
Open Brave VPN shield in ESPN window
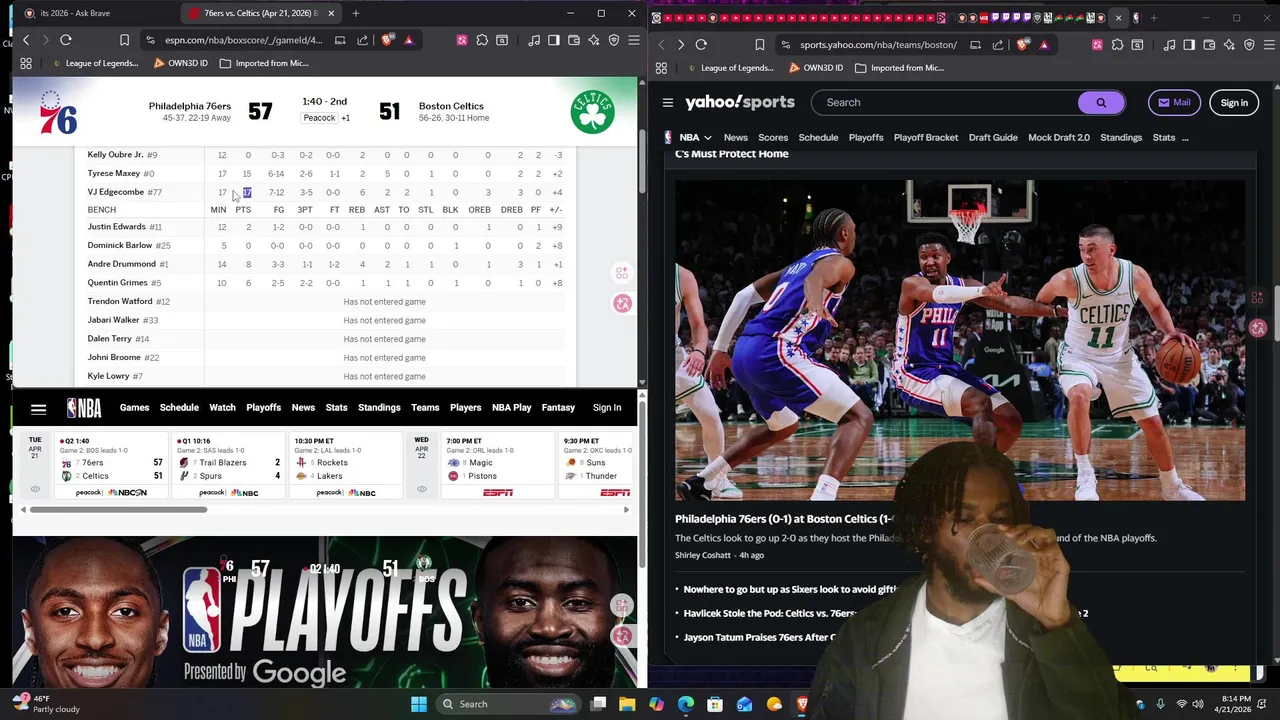click(614, 40)
